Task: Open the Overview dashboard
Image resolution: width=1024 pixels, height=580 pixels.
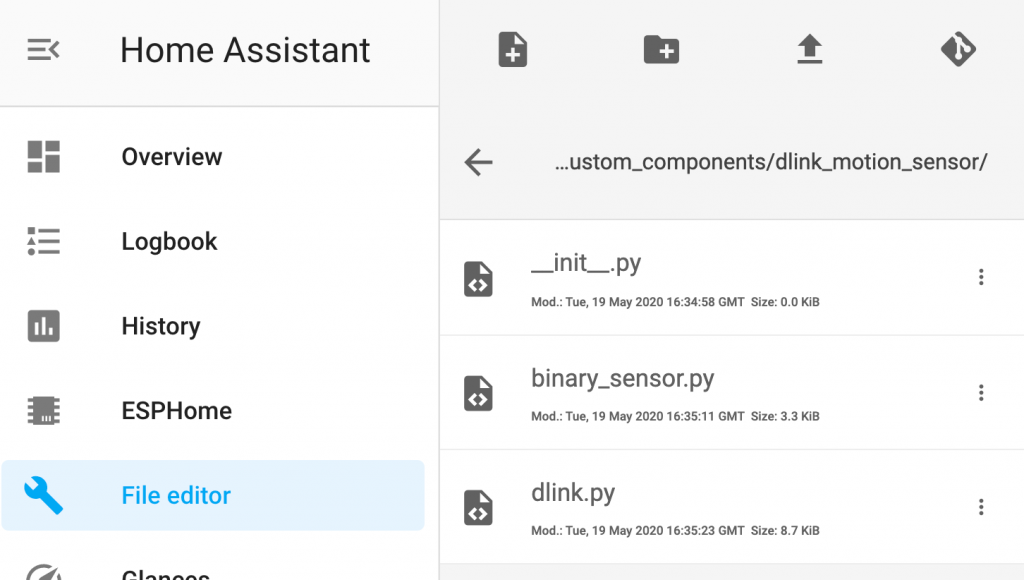Action: (x=171, y=157)
